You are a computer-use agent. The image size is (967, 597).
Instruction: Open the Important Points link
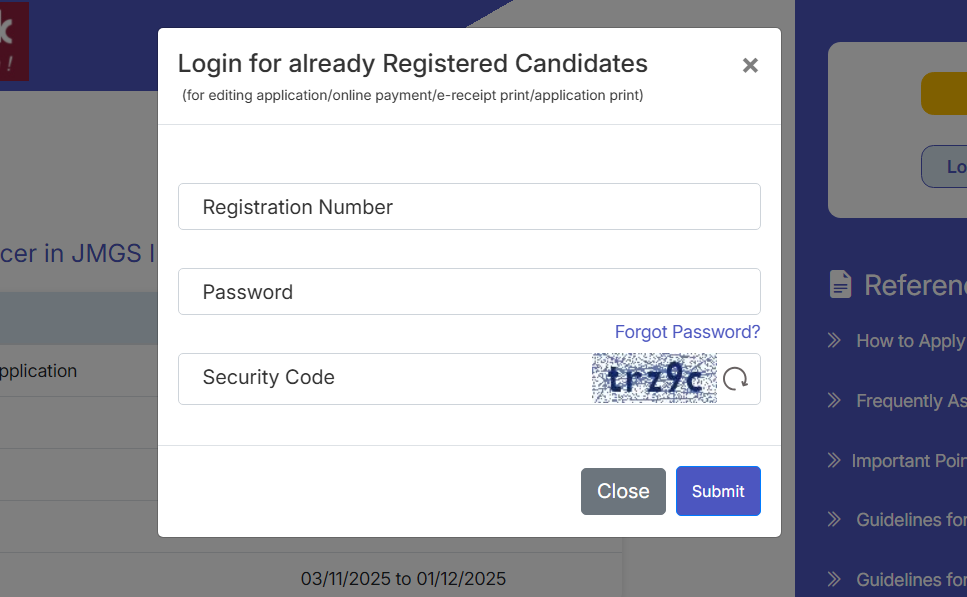[x=908, y=461]
